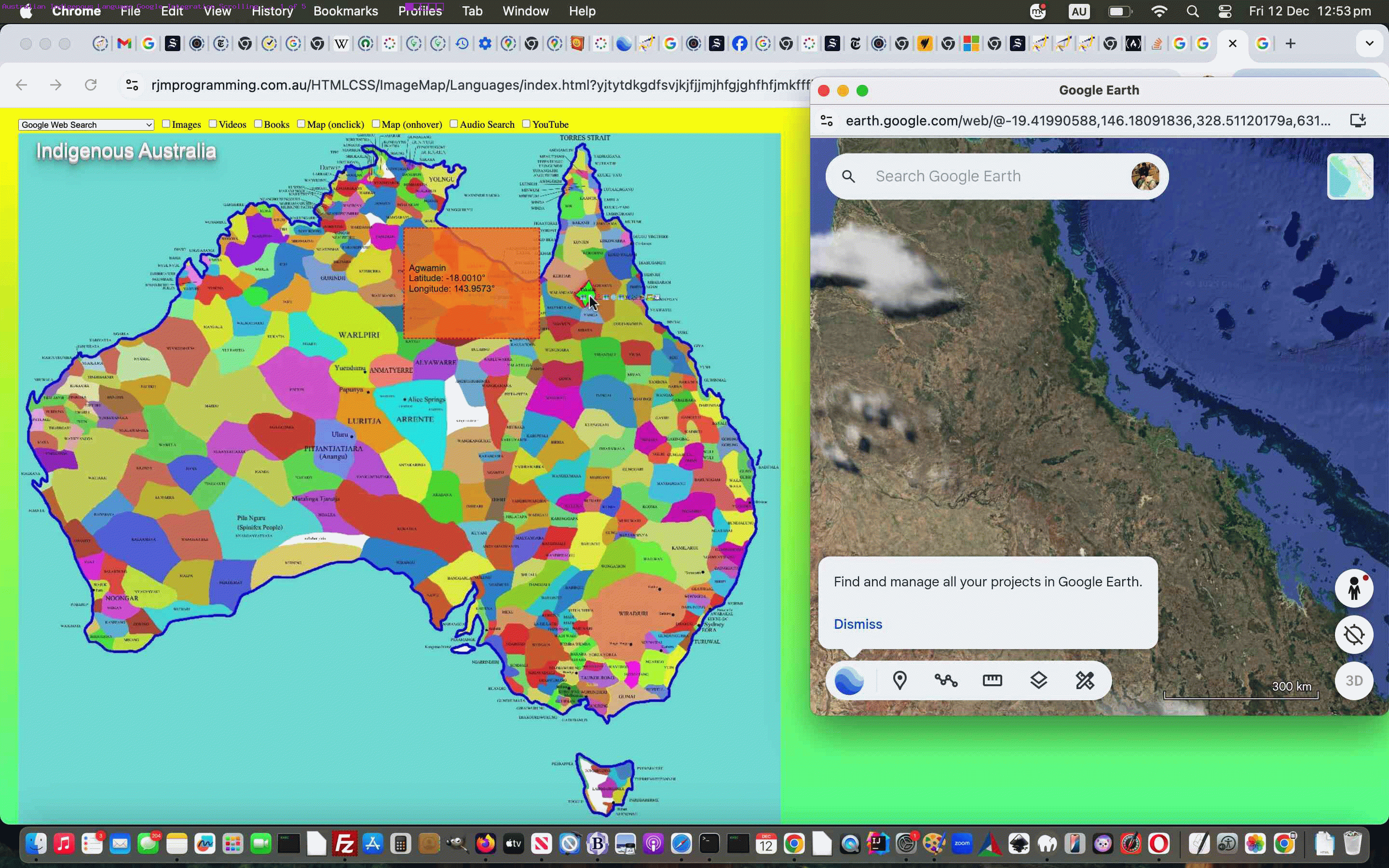This screenshot has width=1389, height=868.
Task: Select the projects pencil tool in Google Earth
Action: (x=1084, y=680)
